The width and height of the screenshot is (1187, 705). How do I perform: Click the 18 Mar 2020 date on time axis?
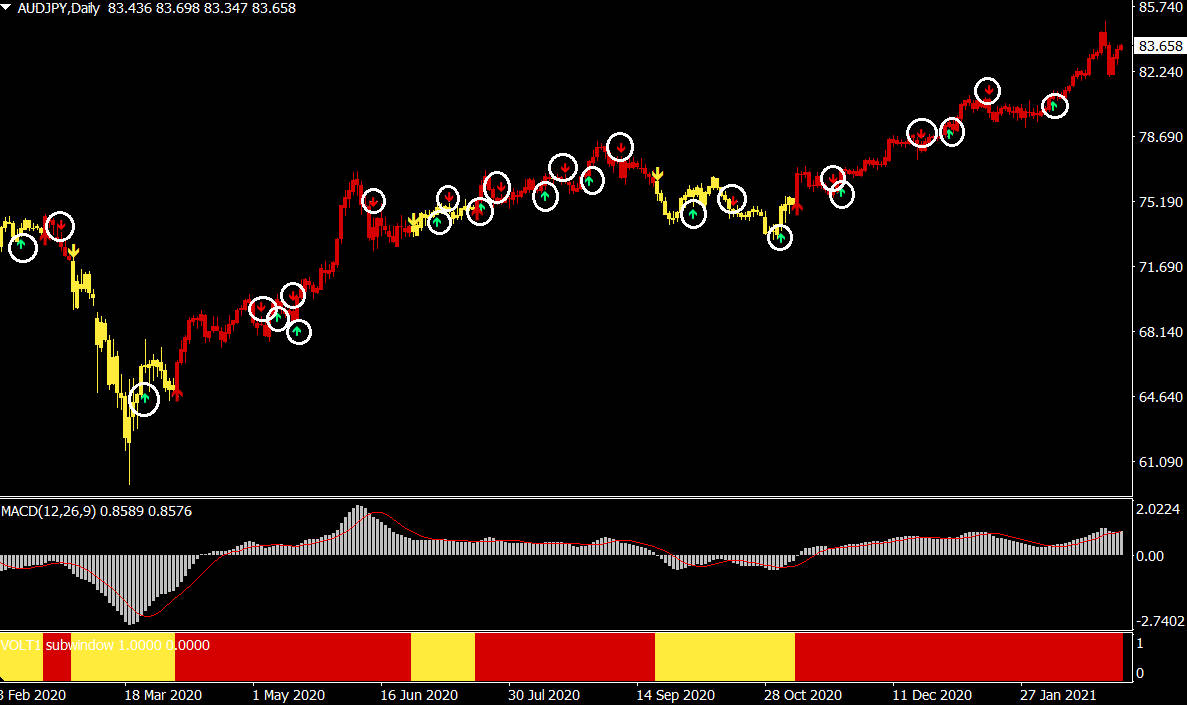(x=162, y=695)
